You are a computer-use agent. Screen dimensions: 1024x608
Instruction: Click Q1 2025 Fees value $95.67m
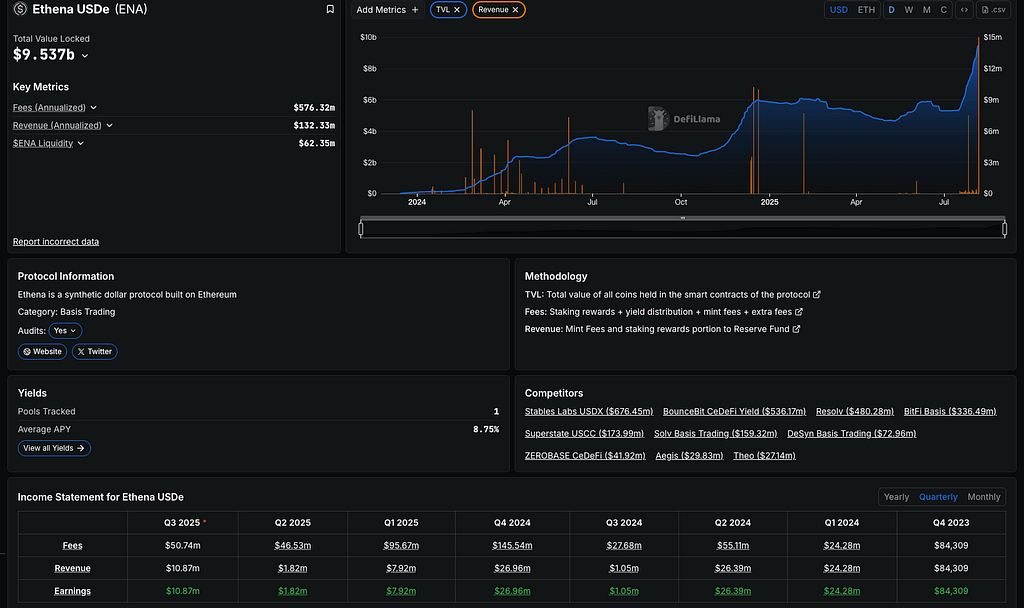(401, 545)
